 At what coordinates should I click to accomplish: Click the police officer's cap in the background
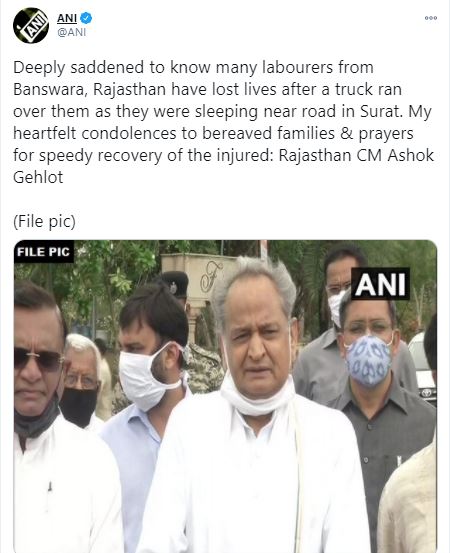[x=175, y=282]
